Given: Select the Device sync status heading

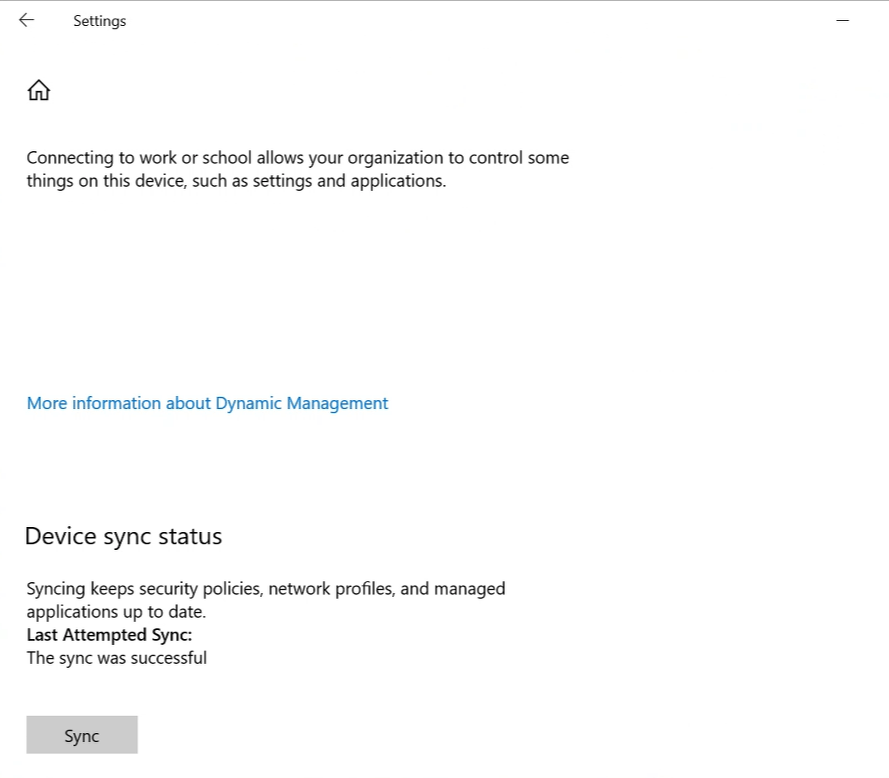Looking at the screenshot, I should [123, 536].
